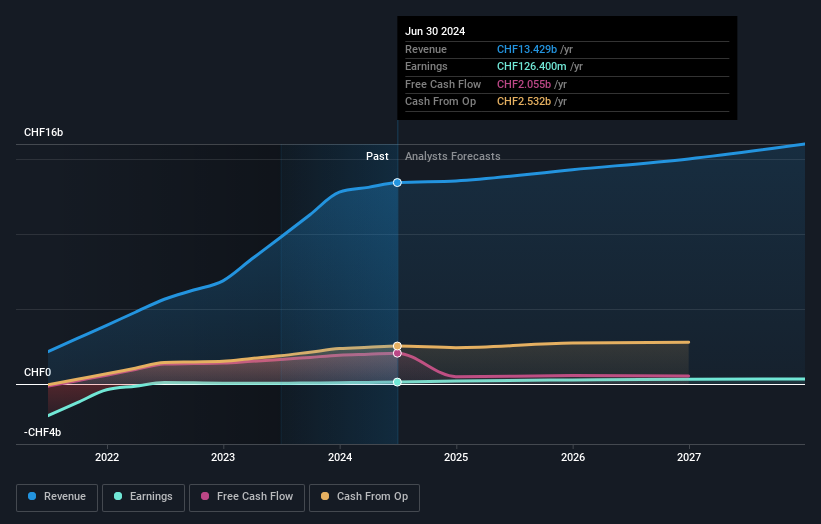Screen dimensions: 821x524
Task: Click the Cash From Op label in tooltip
Action: pyautogui.click(x=440, y=102)
